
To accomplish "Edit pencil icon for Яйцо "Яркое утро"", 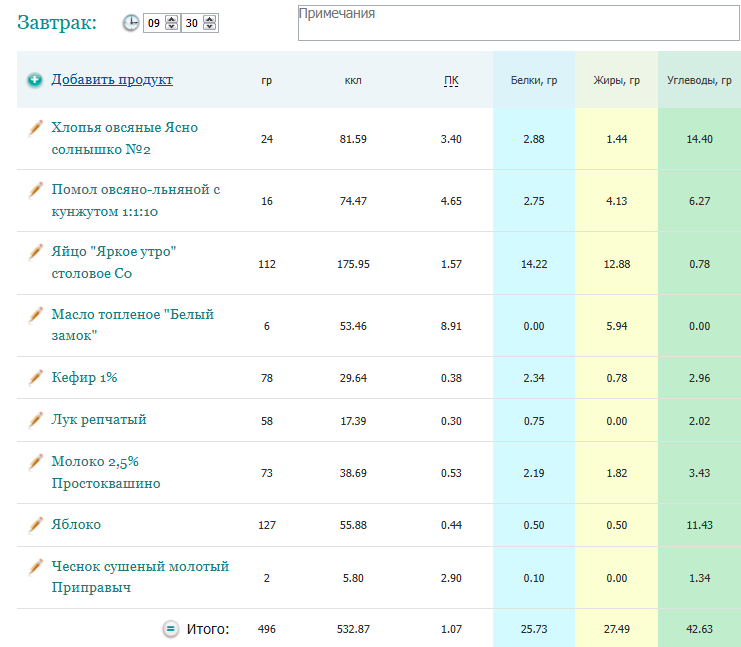I will tap(35, 251).
